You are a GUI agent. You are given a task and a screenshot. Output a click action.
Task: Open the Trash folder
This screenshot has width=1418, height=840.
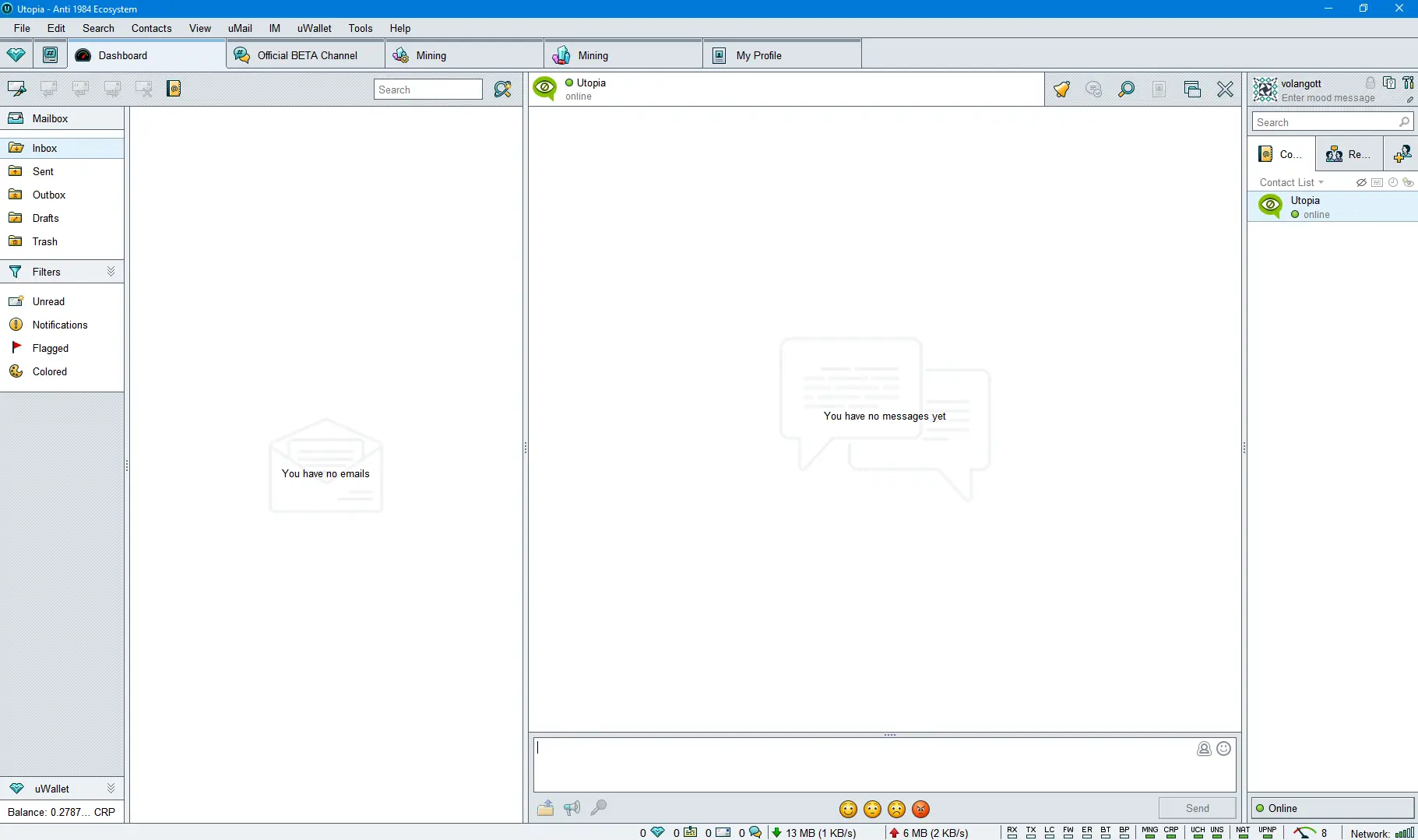click(62, 241)
